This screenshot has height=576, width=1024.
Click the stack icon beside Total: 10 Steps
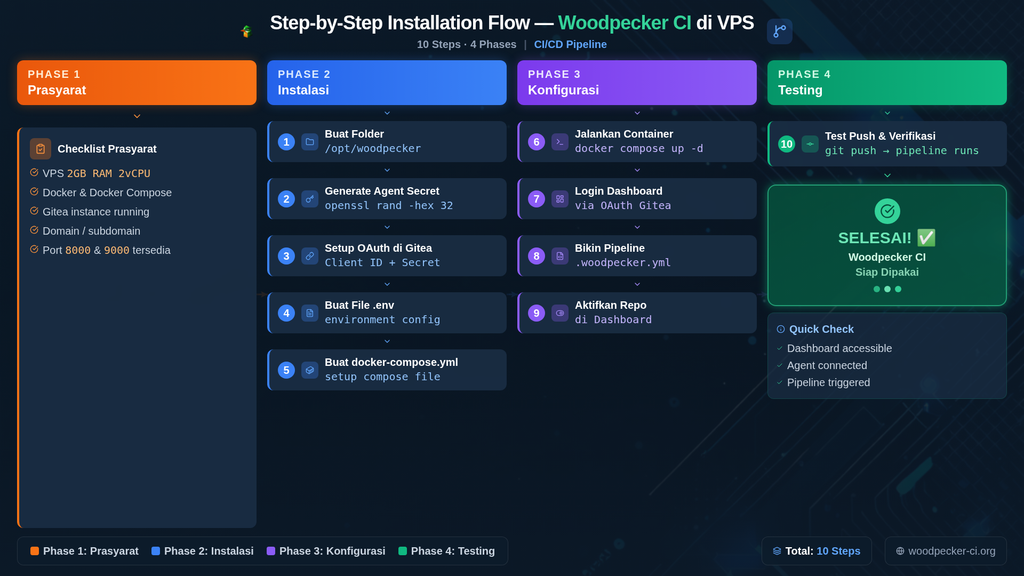click(x=777, y=551)
